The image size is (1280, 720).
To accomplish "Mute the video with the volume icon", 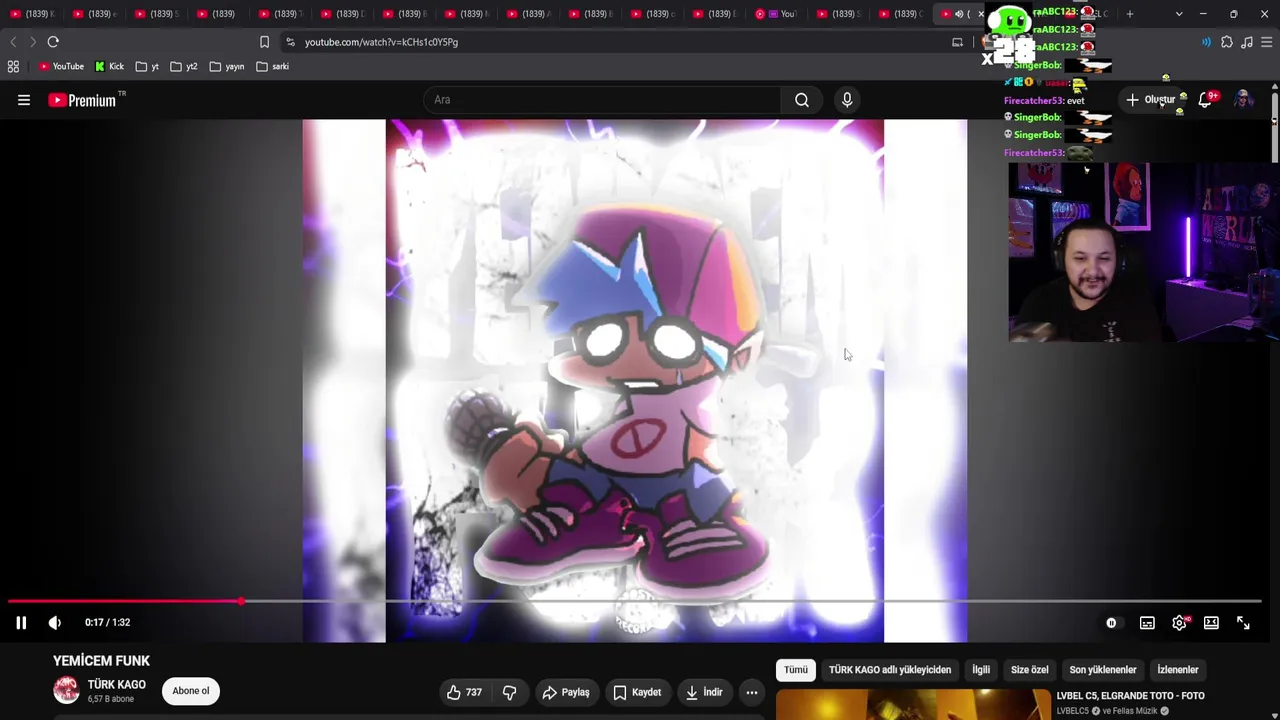I will (55, 623).
